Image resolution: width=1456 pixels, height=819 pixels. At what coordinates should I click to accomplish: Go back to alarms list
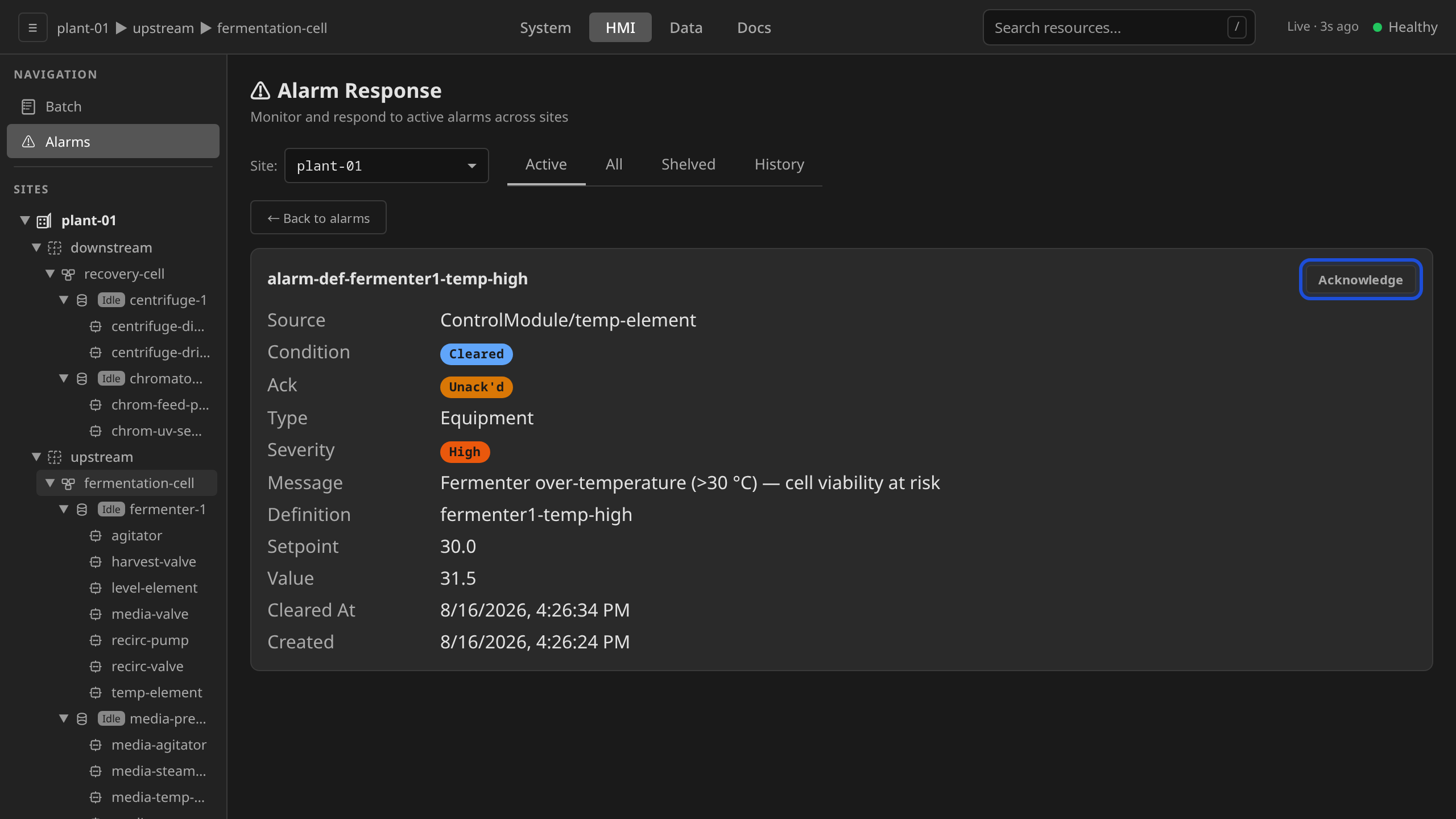pyautogui.click(x=318, y=218)
